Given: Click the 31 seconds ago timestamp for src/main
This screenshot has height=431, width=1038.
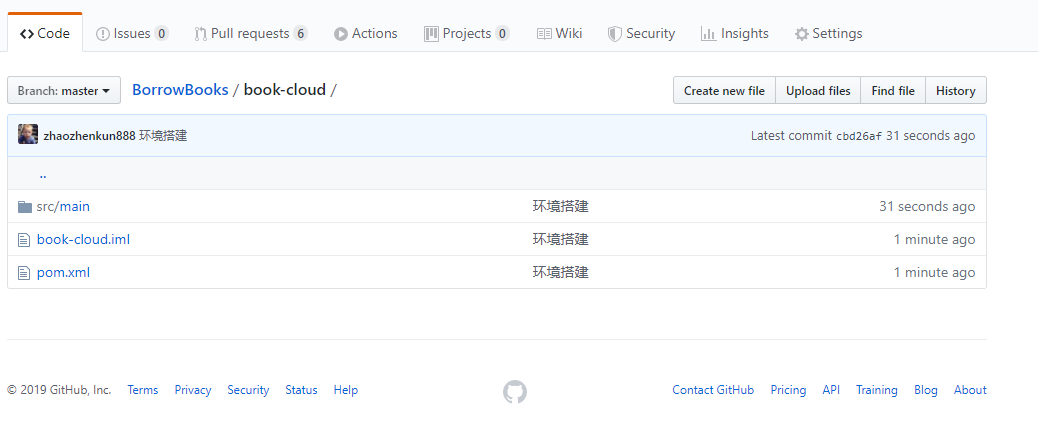Looking at the screenshot, I should 927,207.
